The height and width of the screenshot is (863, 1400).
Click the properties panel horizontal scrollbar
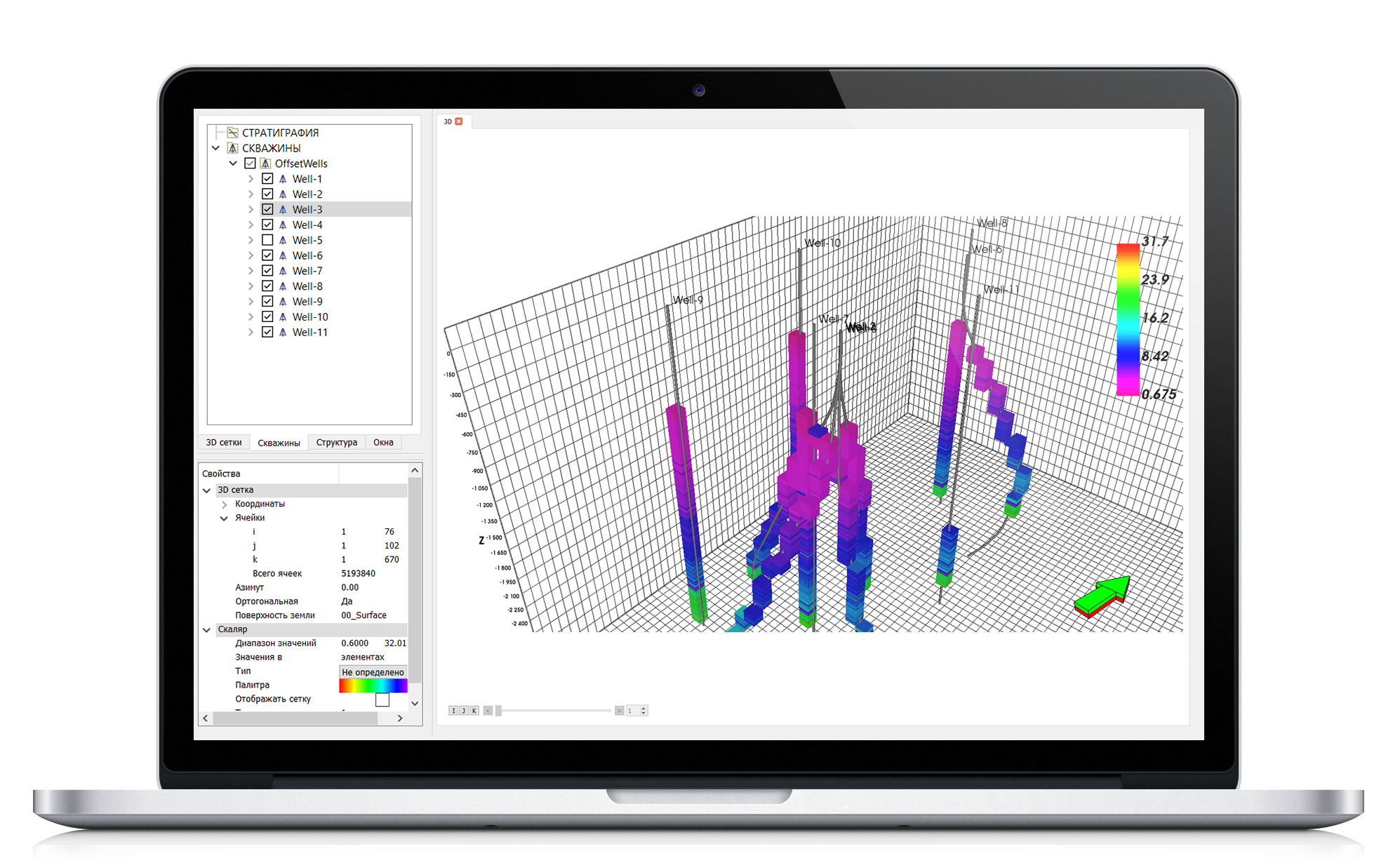coord(295,718)
